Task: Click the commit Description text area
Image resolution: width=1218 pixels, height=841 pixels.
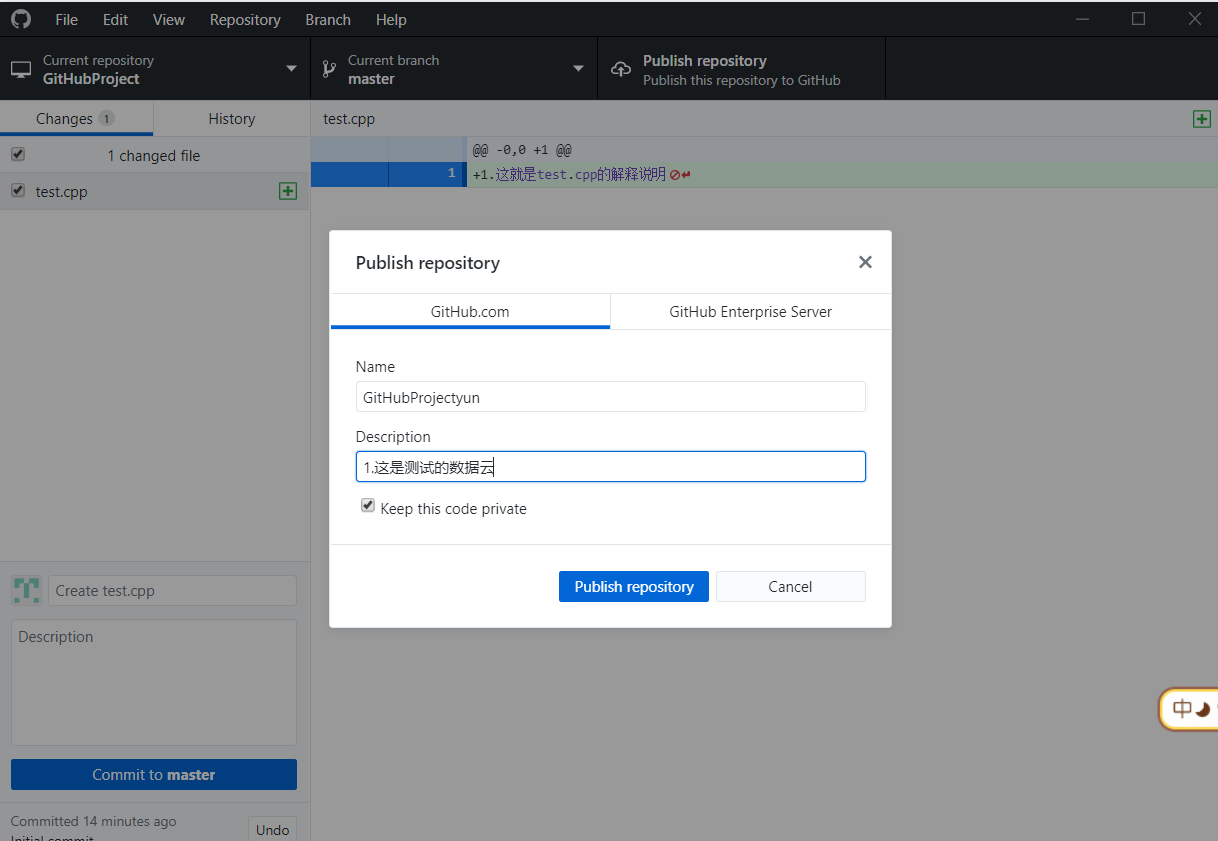Action: [x=154, y=682]
